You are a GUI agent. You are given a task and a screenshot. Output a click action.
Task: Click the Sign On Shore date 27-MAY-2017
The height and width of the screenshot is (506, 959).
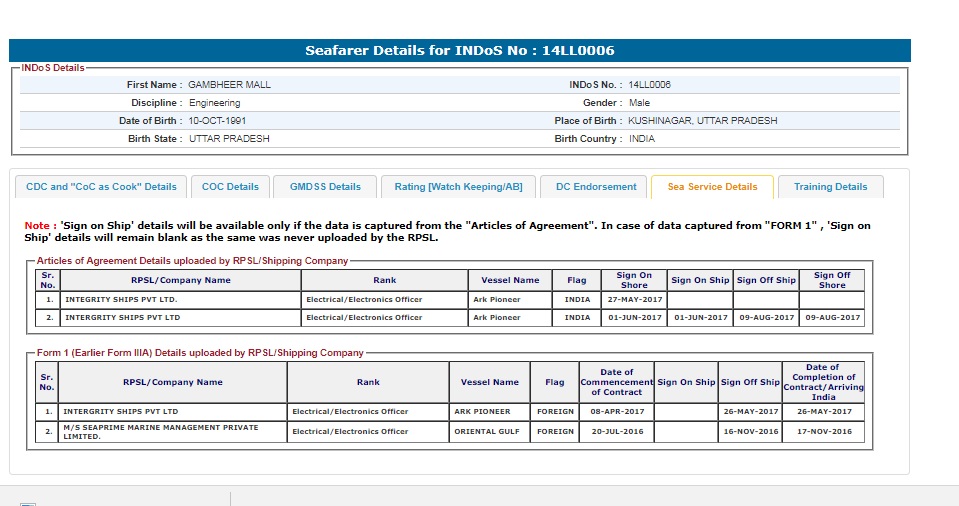pos(634,299)
